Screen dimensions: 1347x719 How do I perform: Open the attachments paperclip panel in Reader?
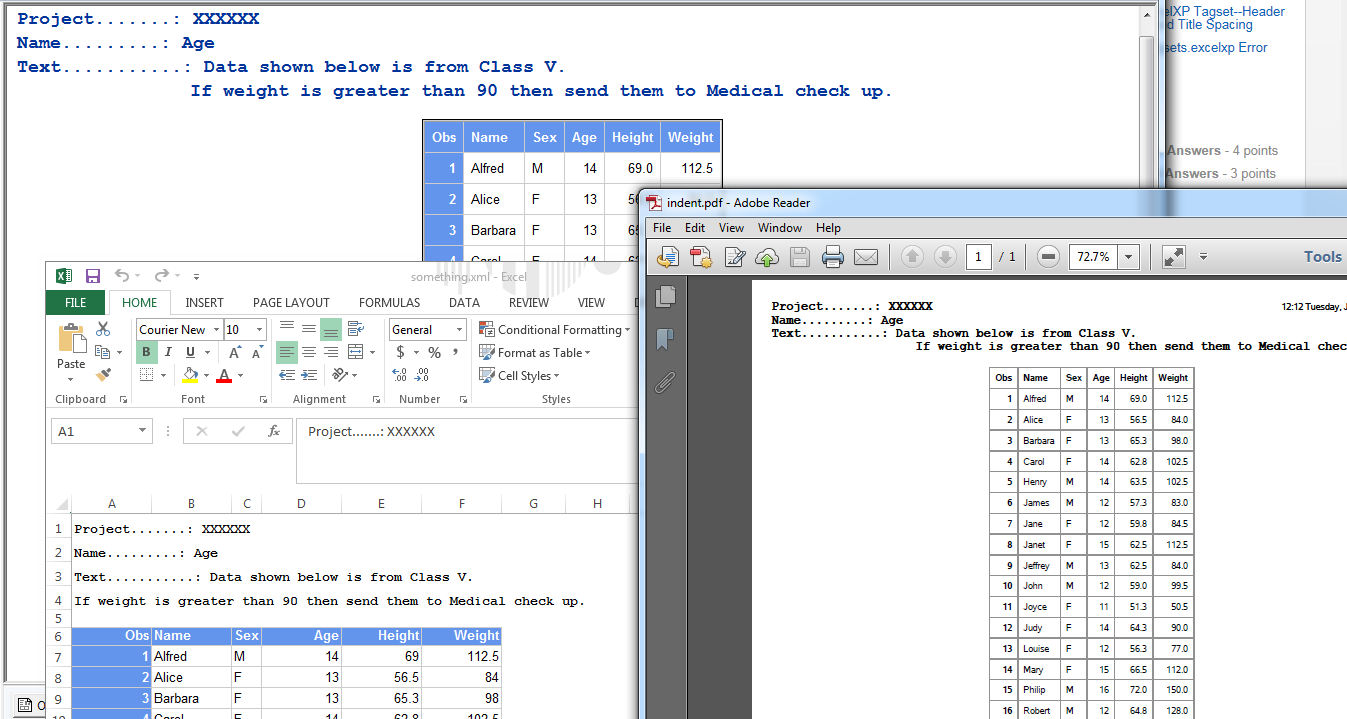(664, 382)
